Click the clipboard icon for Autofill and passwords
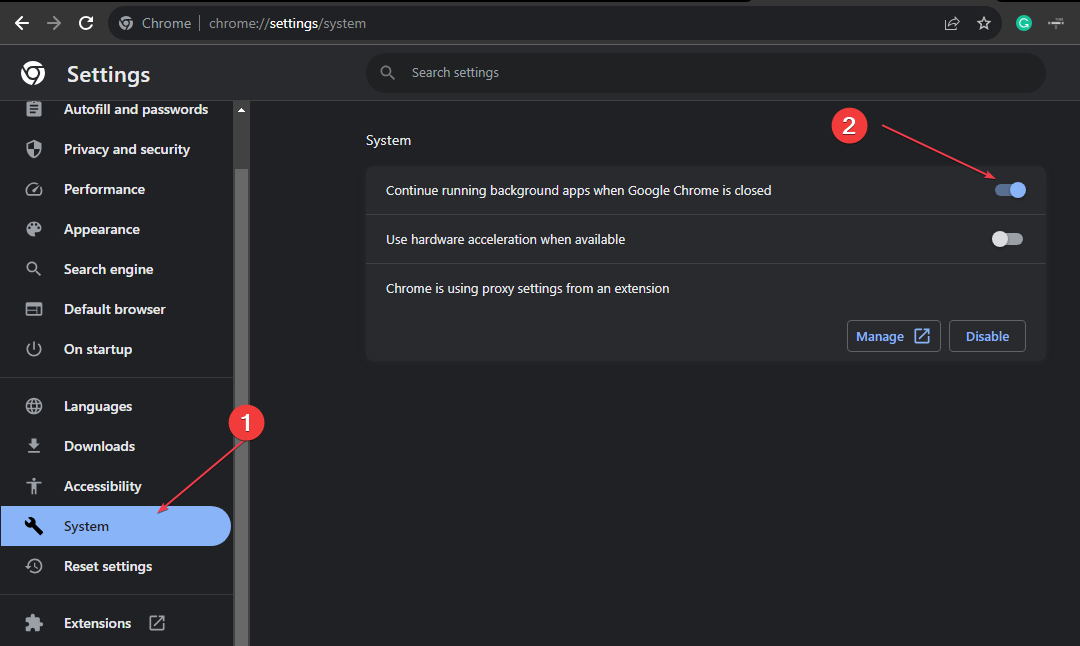Screen dimensions: 1080x646 [34, 110]
